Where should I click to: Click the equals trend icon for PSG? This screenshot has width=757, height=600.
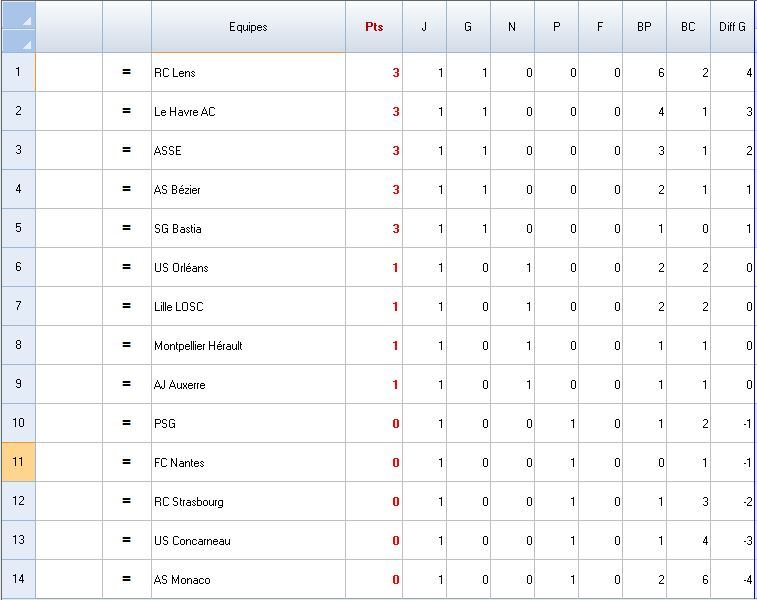tap(127, 423)
